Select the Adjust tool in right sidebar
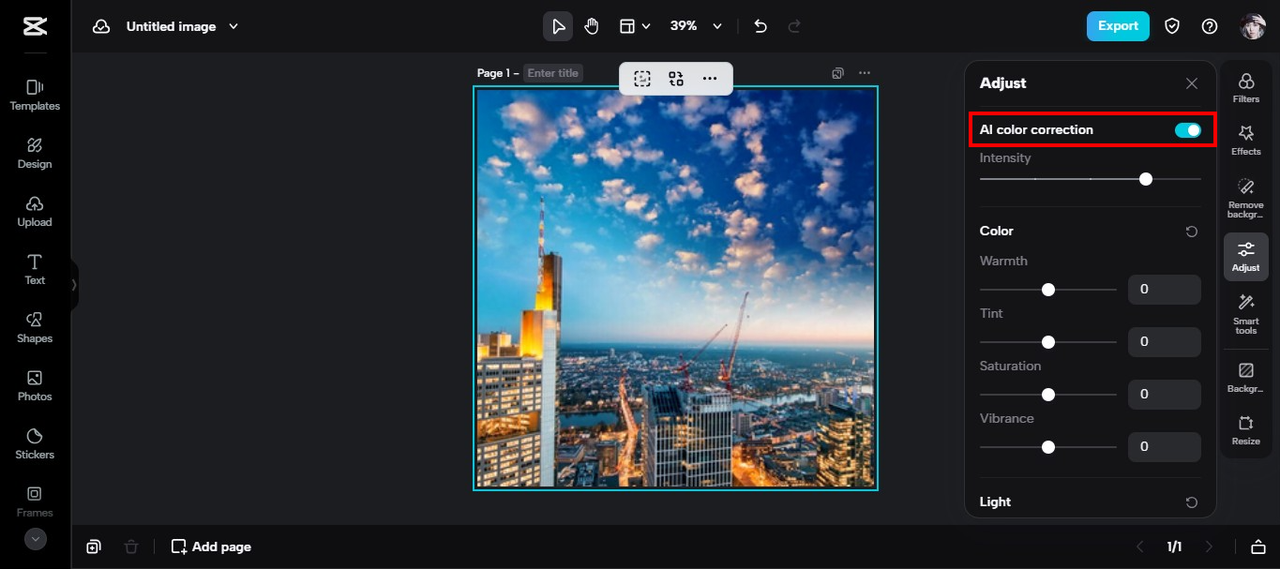The height and width of the screenshot is (569, 1280). coord(1246,256)
